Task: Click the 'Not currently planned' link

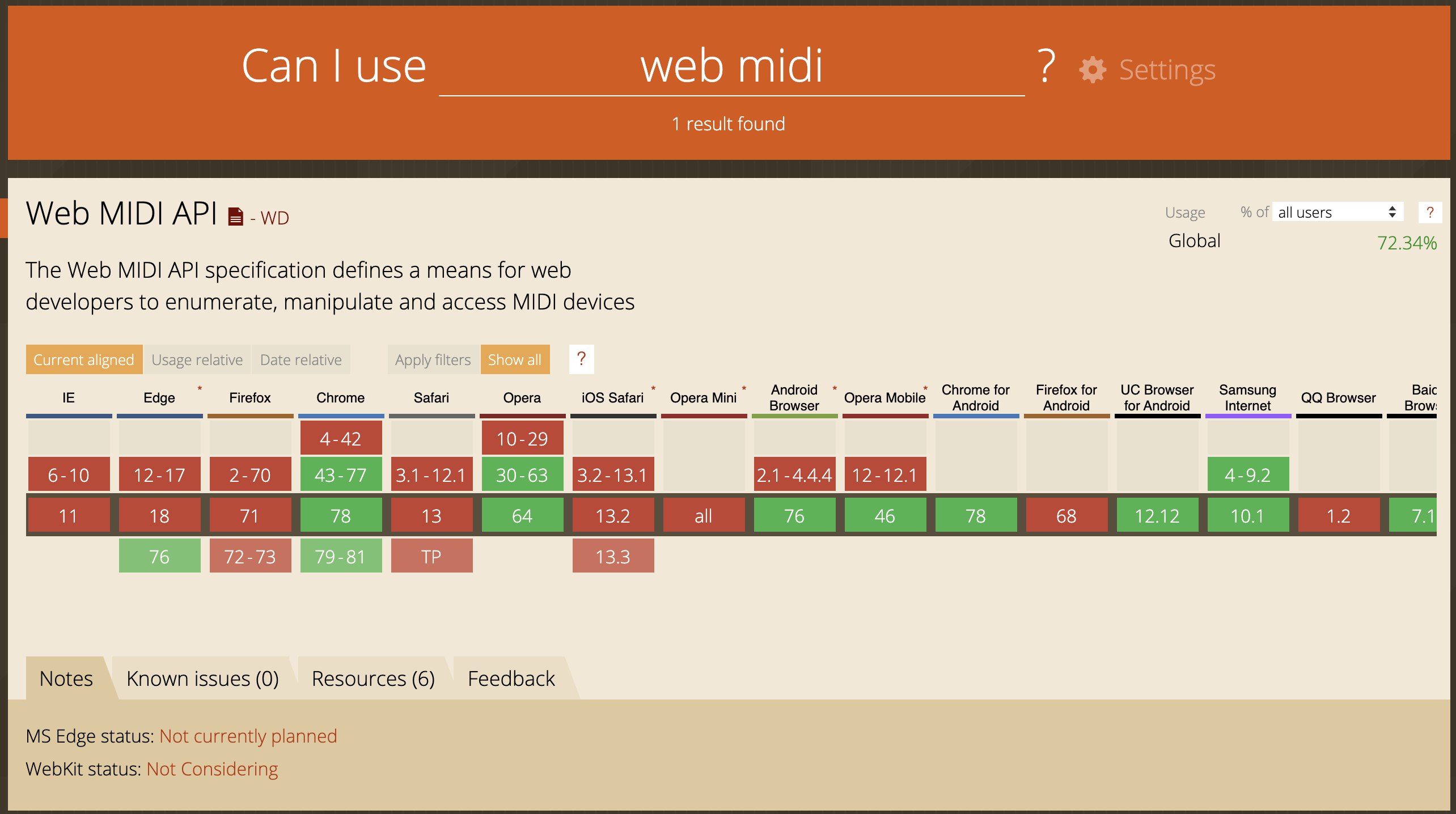Action: (x=248, y=736)
